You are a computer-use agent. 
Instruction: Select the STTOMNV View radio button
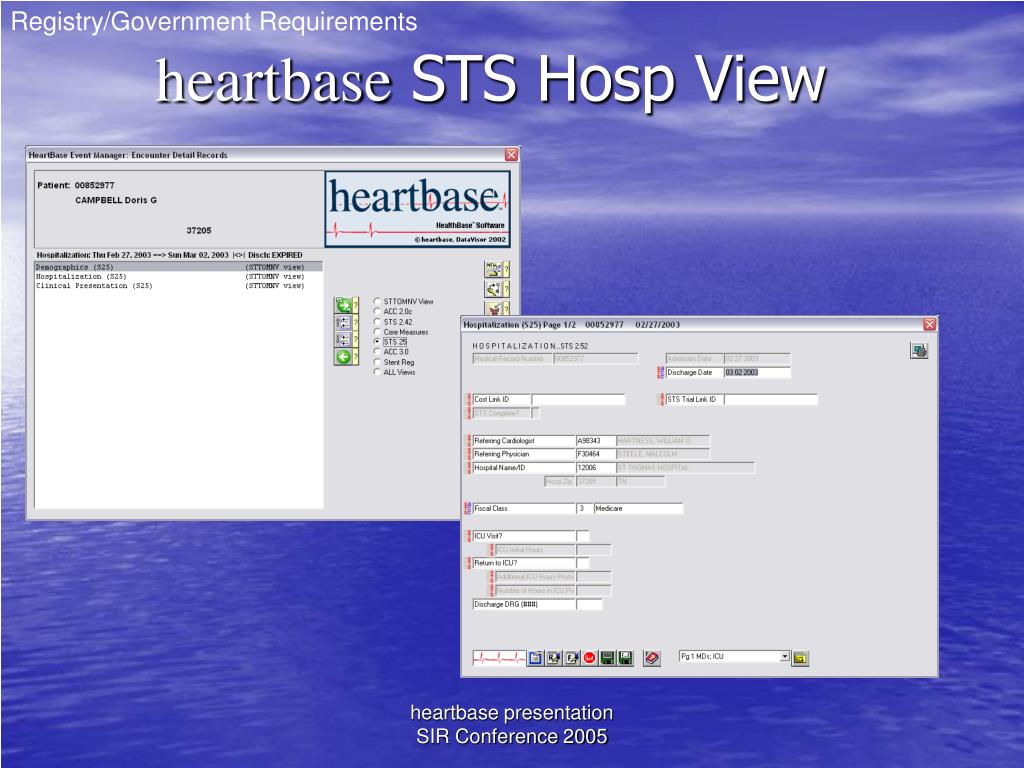pyautogui.click(x=377, y=301)
